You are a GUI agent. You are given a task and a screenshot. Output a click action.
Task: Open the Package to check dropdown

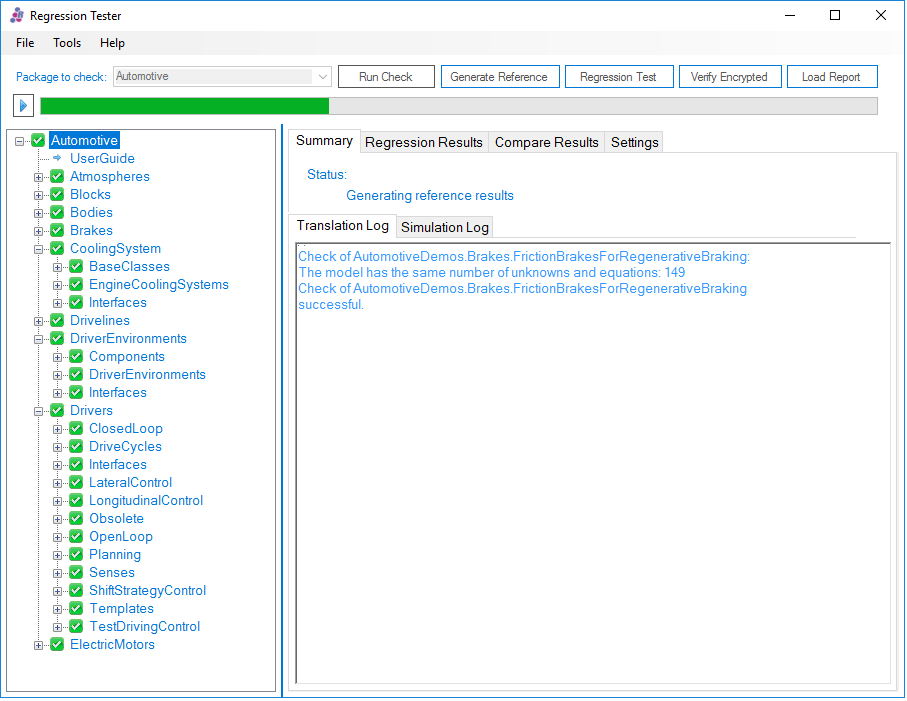222,76
